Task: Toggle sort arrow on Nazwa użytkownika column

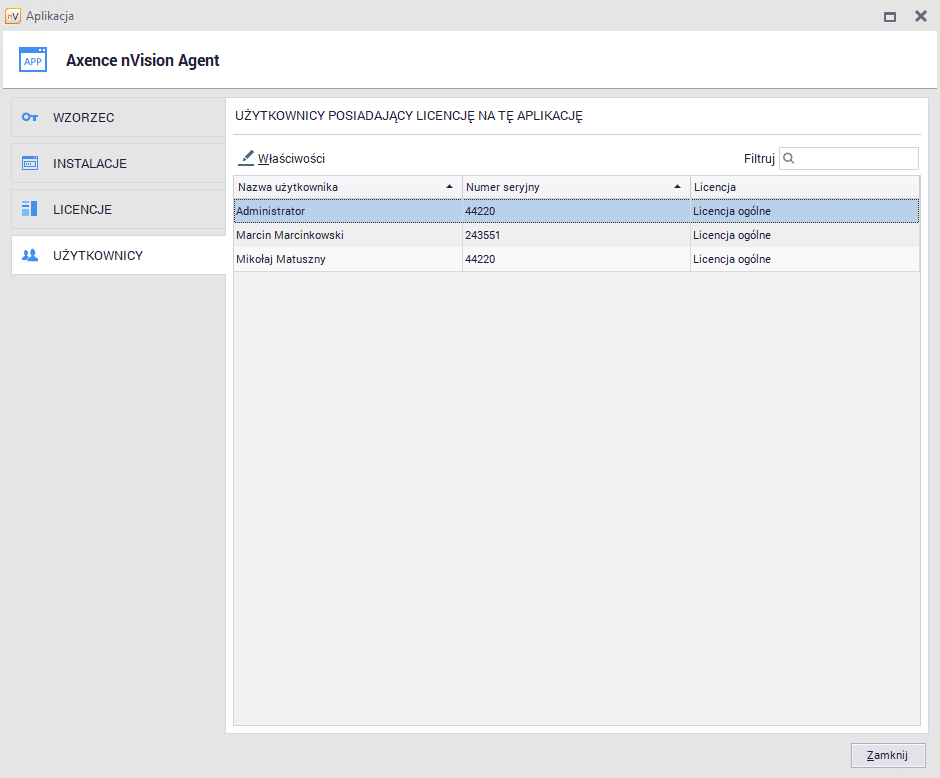Action: pyautogui.click(x=449, y=187)
